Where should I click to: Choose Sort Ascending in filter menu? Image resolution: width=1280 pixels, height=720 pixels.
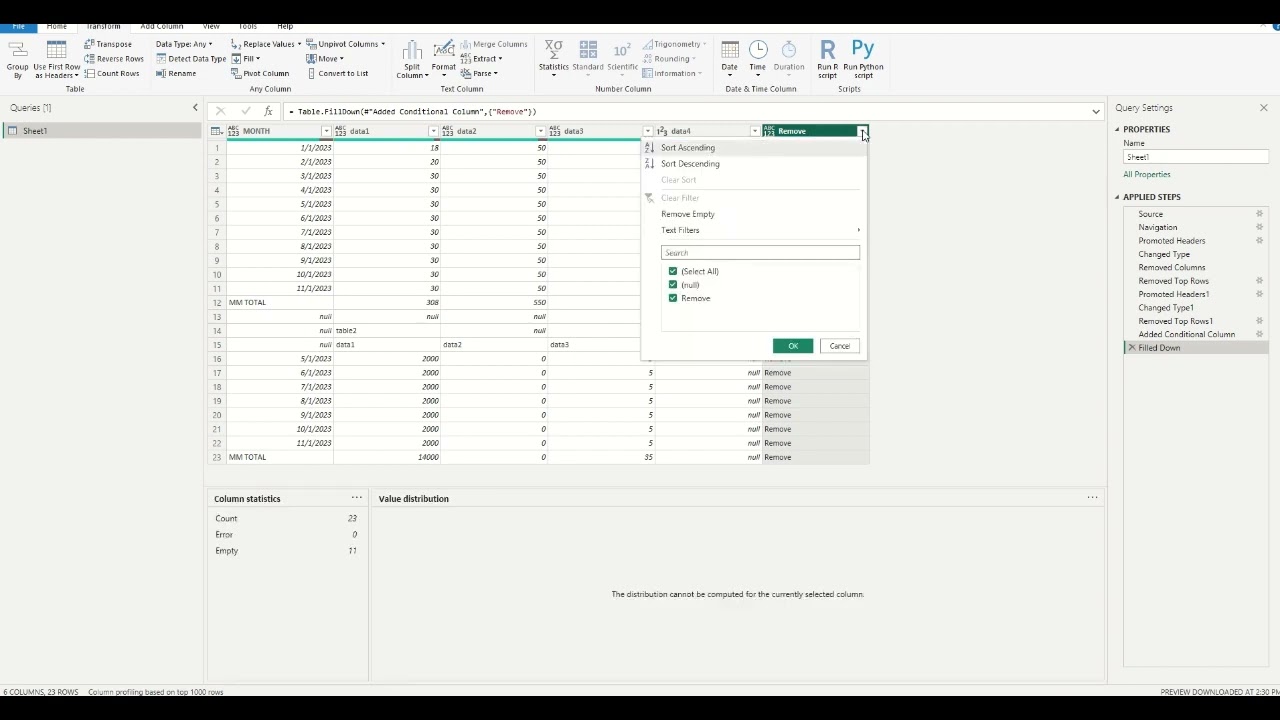(688, 148)
